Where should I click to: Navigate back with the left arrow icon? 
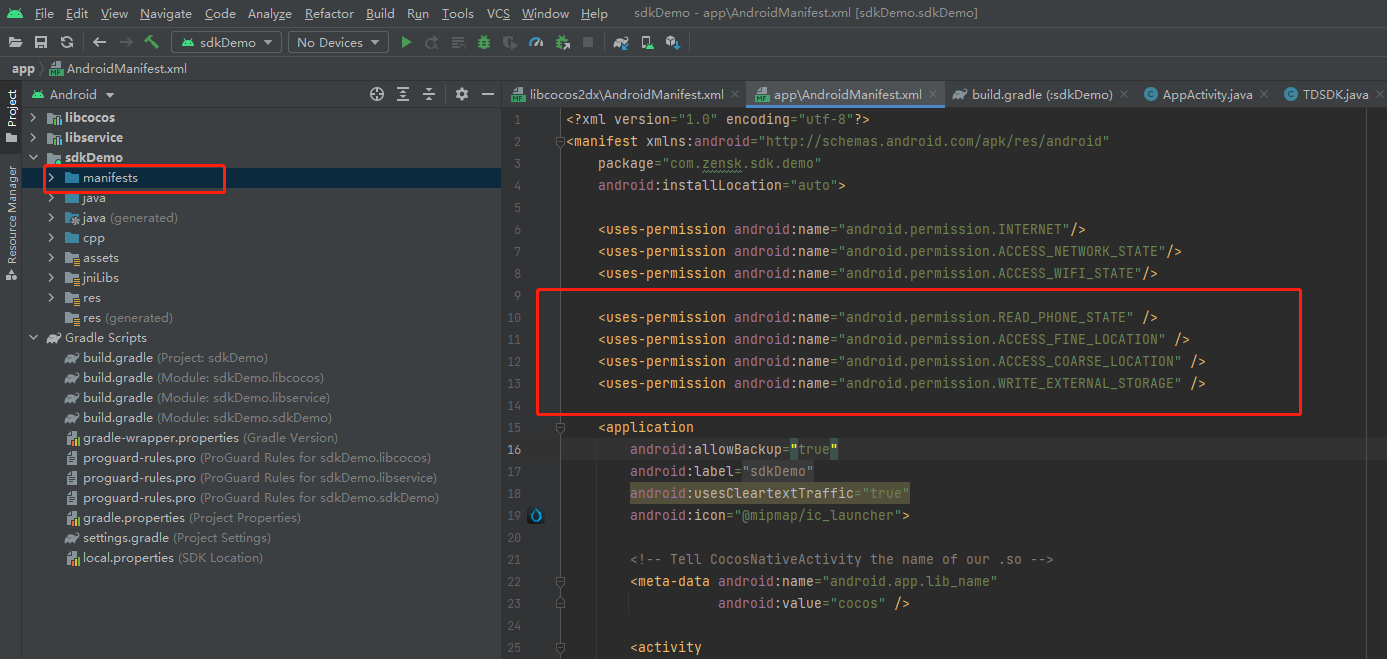99,42
